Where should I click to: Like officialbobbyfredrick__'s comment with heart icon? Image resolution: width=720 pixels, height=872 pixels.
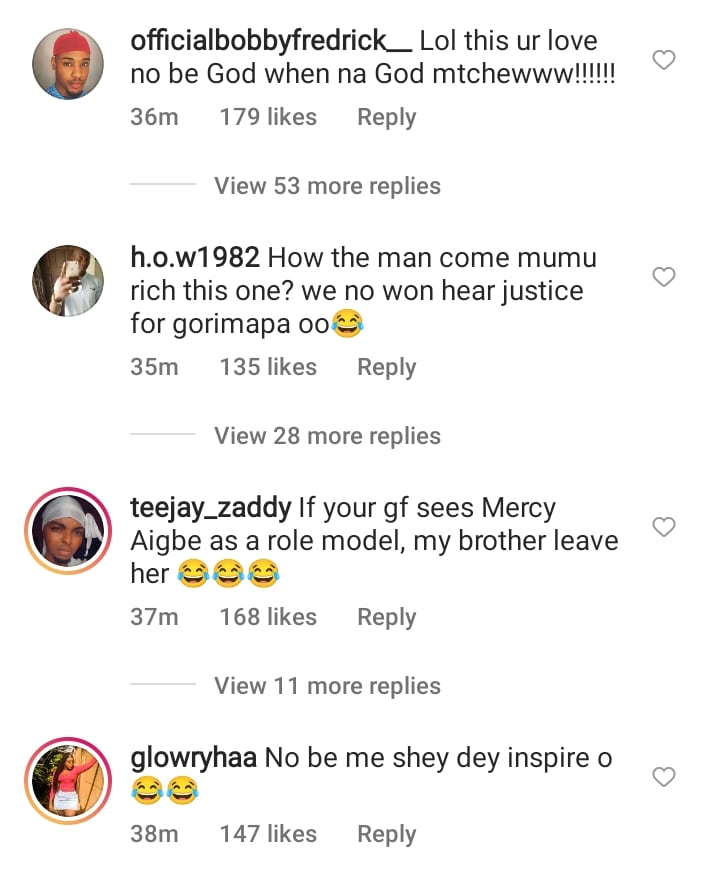coord(664,61)
